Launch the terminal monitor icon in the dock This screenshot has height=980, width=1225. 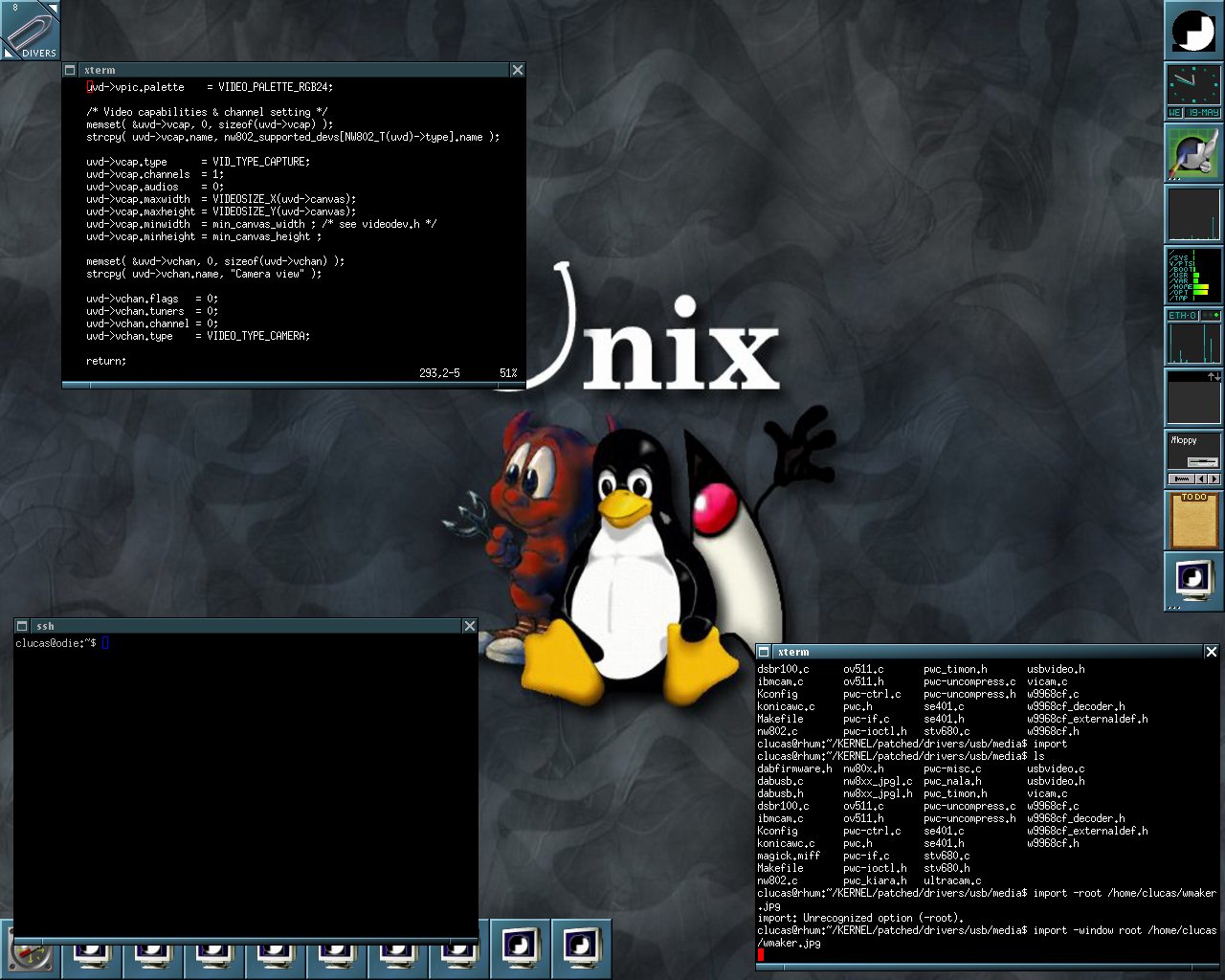coord(1193,582)
